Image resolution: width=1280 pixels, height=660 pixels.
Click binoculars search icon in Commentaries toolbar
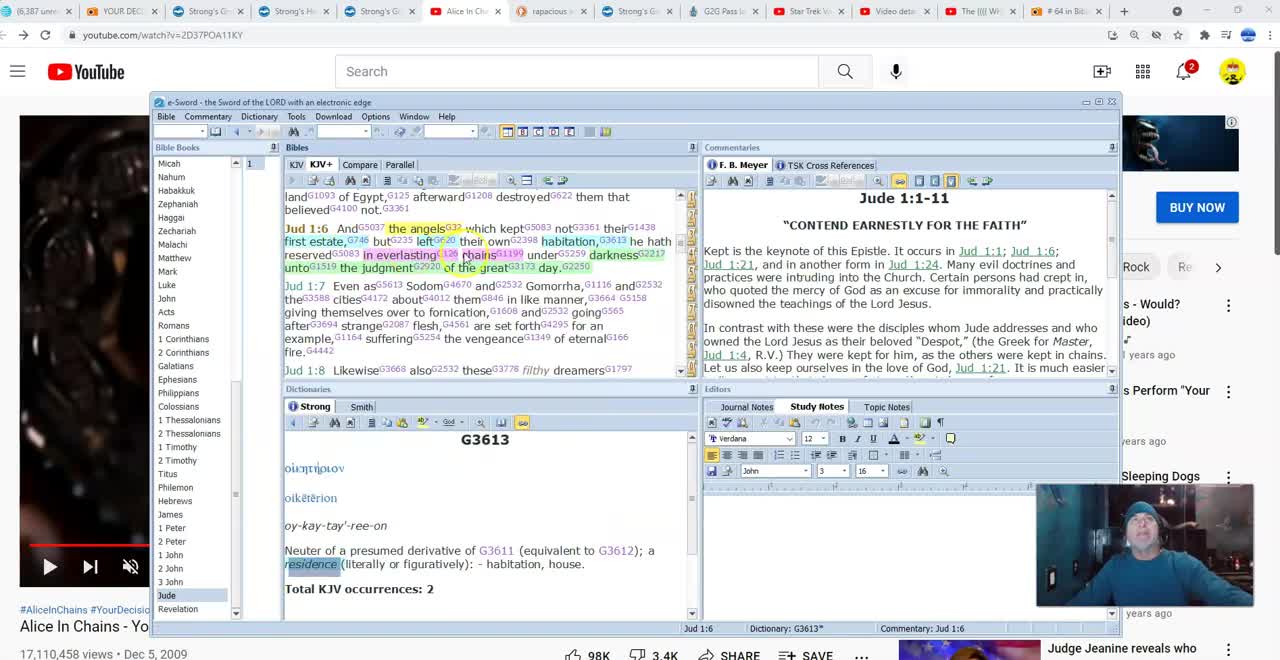[733, 181]
